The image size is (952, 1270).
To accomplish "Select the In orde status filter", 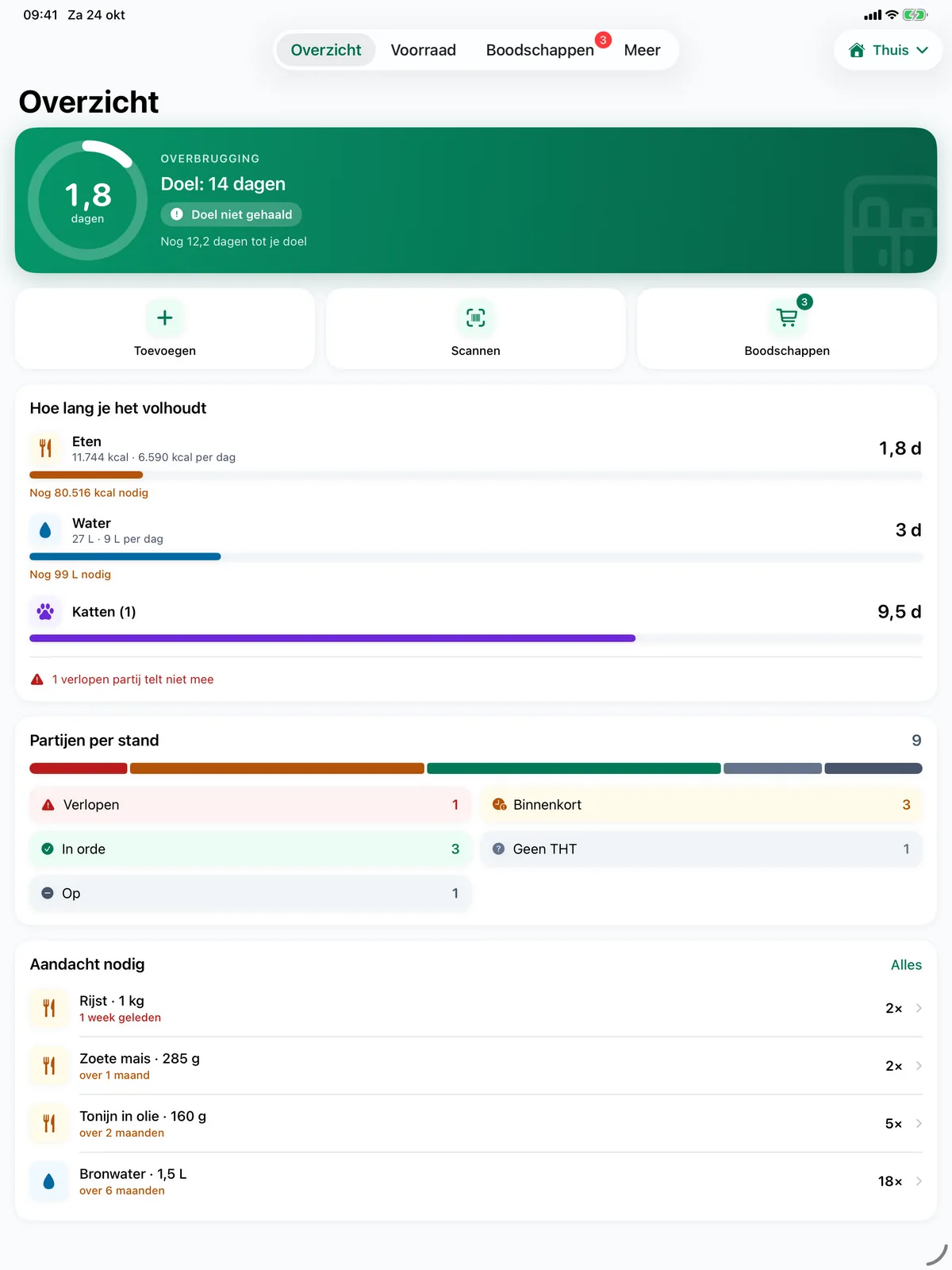I will point(251,849).
